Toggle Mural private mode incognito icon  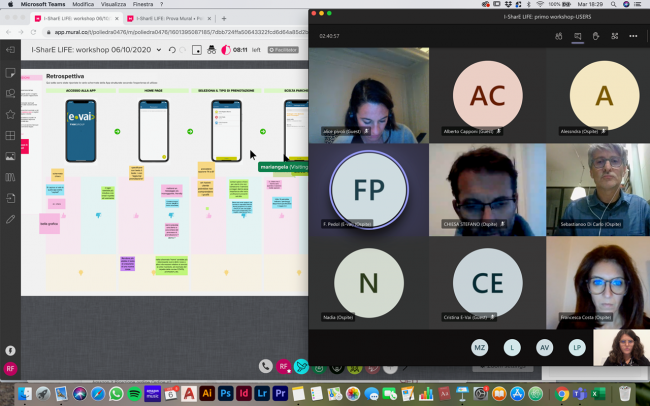click(211, 49)
